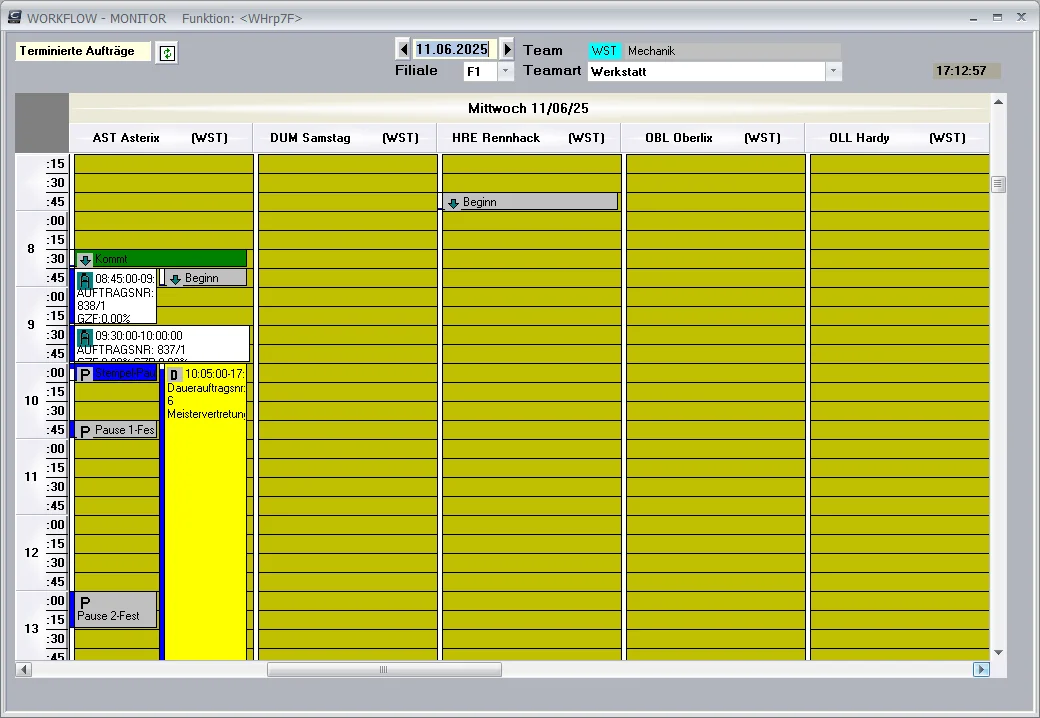Select the AST Asterix column header
1040x718 pixels.
tap(160, 138)
